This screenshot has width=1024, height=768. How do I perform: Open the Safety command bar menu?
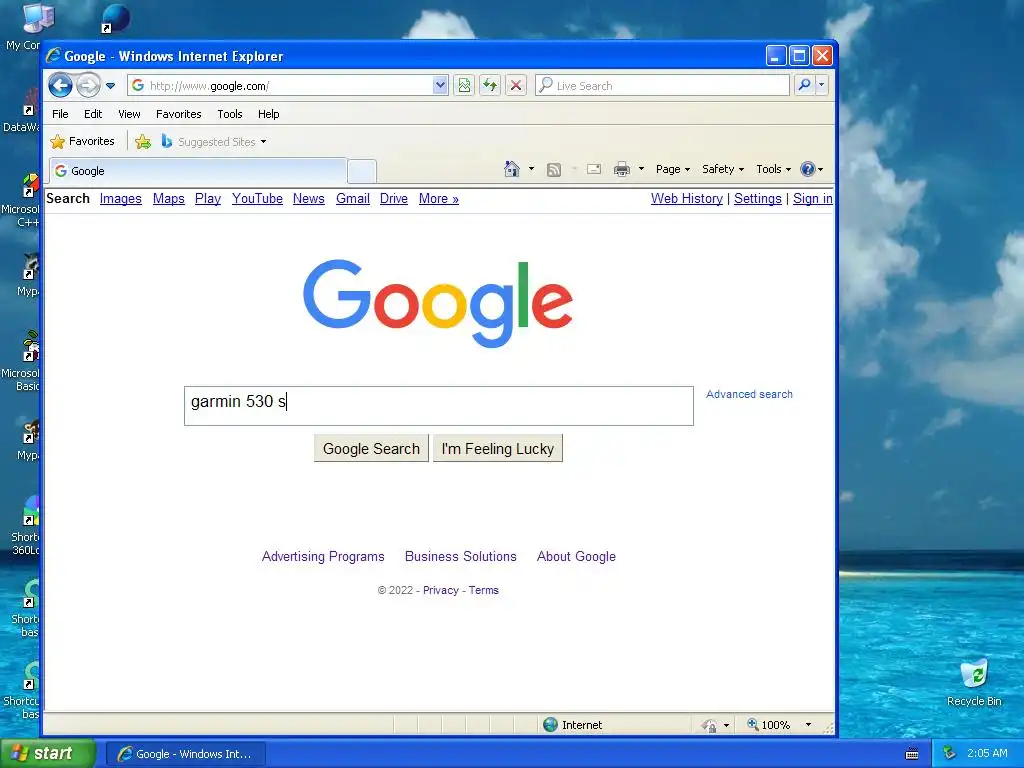722,169
